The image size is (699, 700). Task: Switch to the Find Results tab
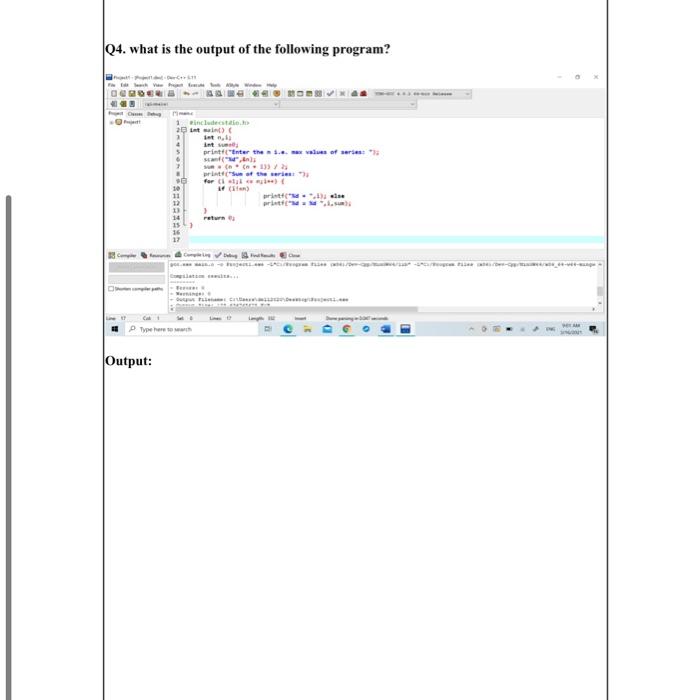tap(259, 255)
